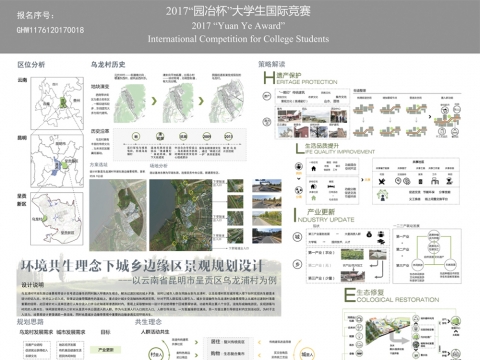Click the 城市发展需求 label
The width and height of the screenshot is (480, 360).
pyautogui.click(x=71, y=332)
